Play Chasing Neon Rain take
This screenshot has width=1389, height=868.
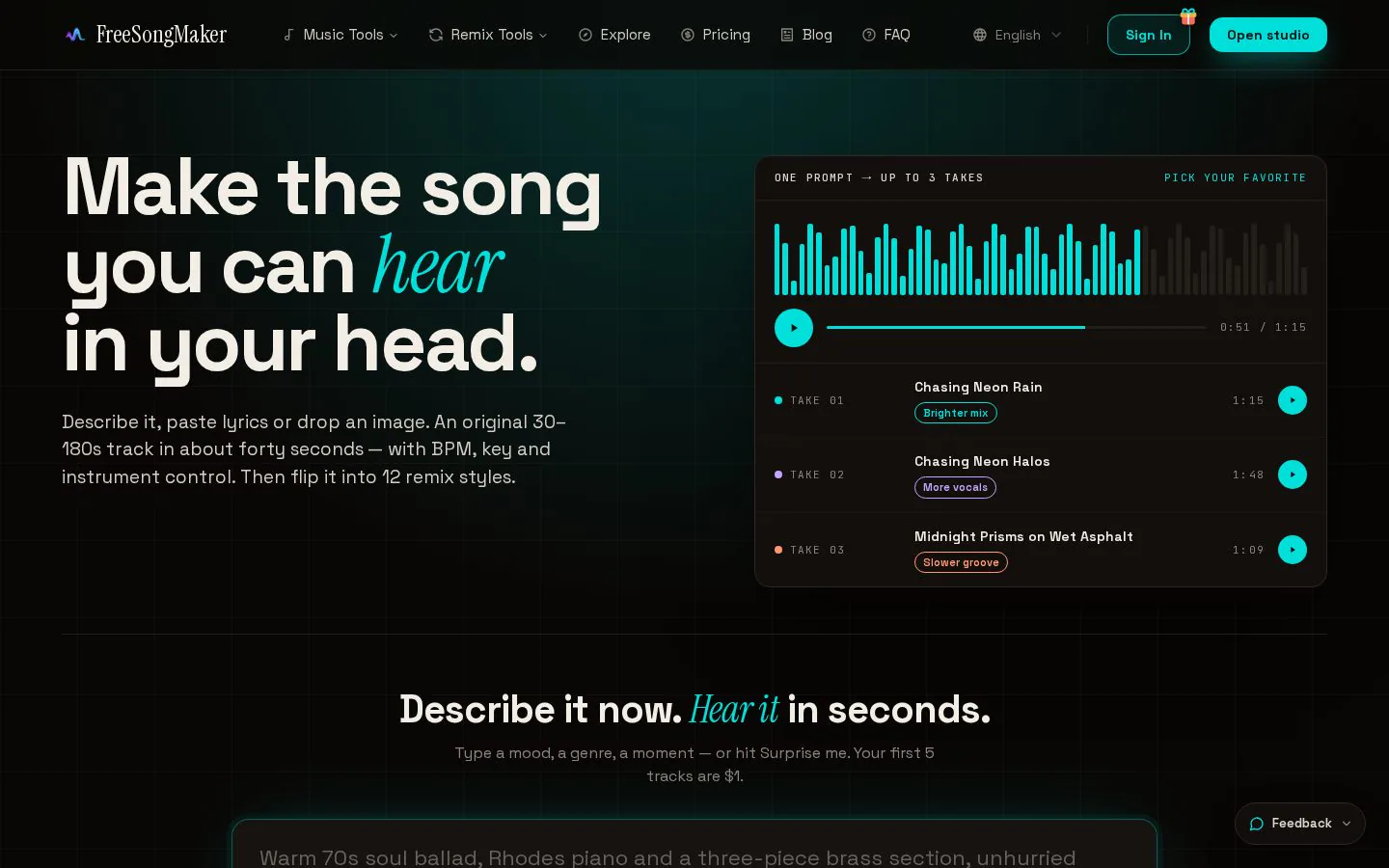1293,400
